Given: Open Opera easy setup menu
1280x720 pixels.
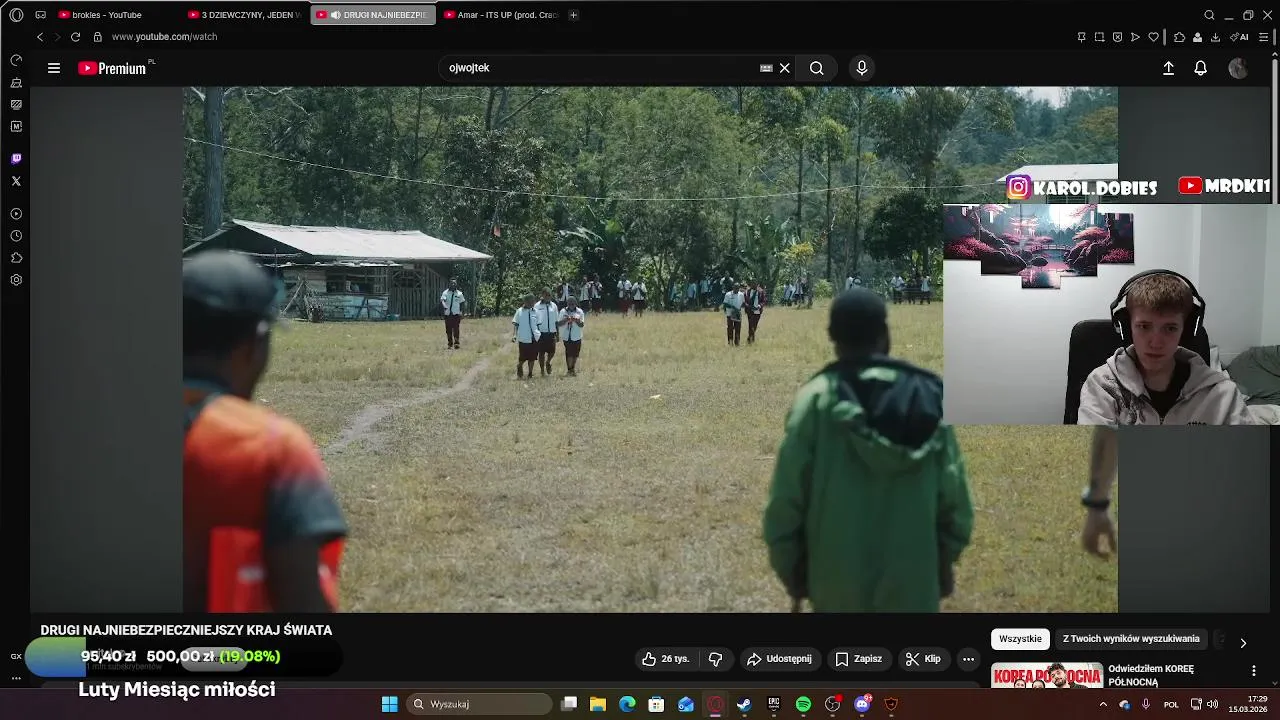Looking at the screenshot, I should pyautogui.click(x=1266, y=37).
